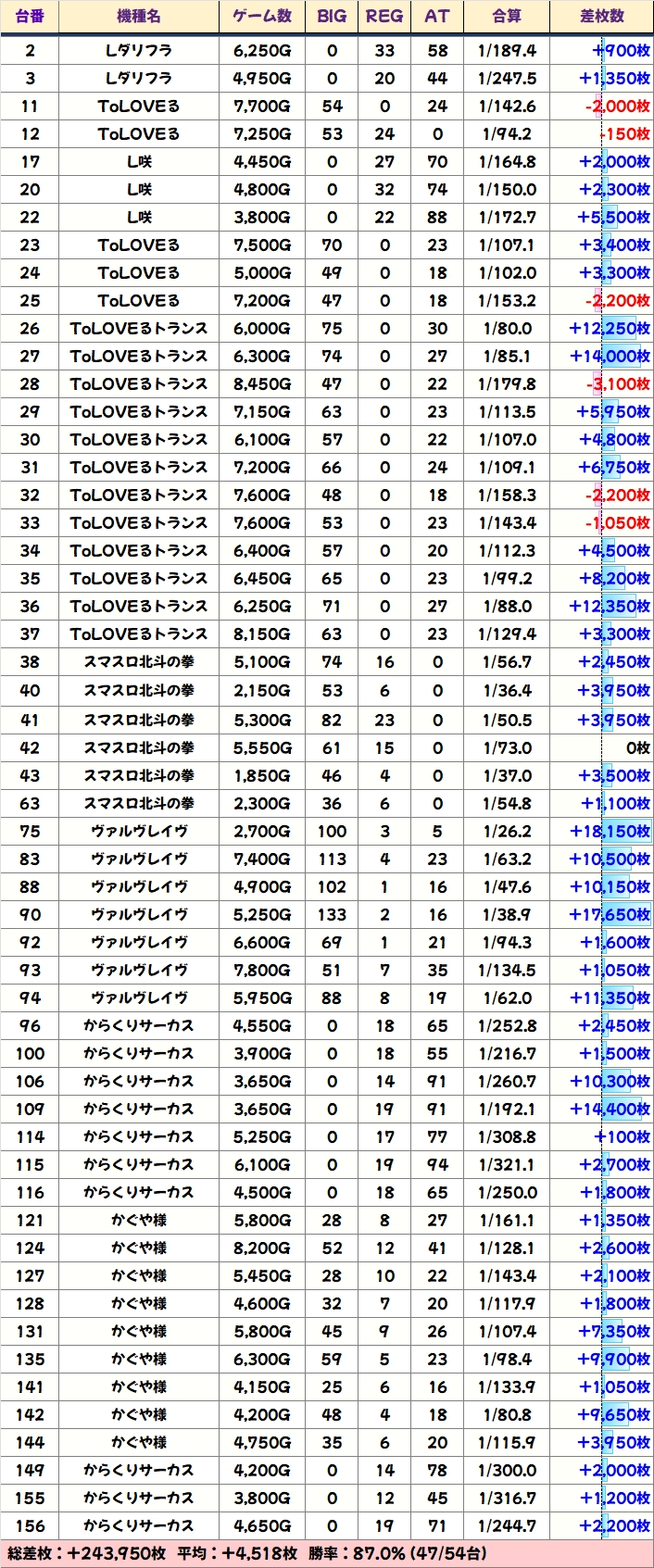The image size is (654, 1568).
Task: Click the +17,650枚 value for machine 90
Action: click(x=610, y=914)
